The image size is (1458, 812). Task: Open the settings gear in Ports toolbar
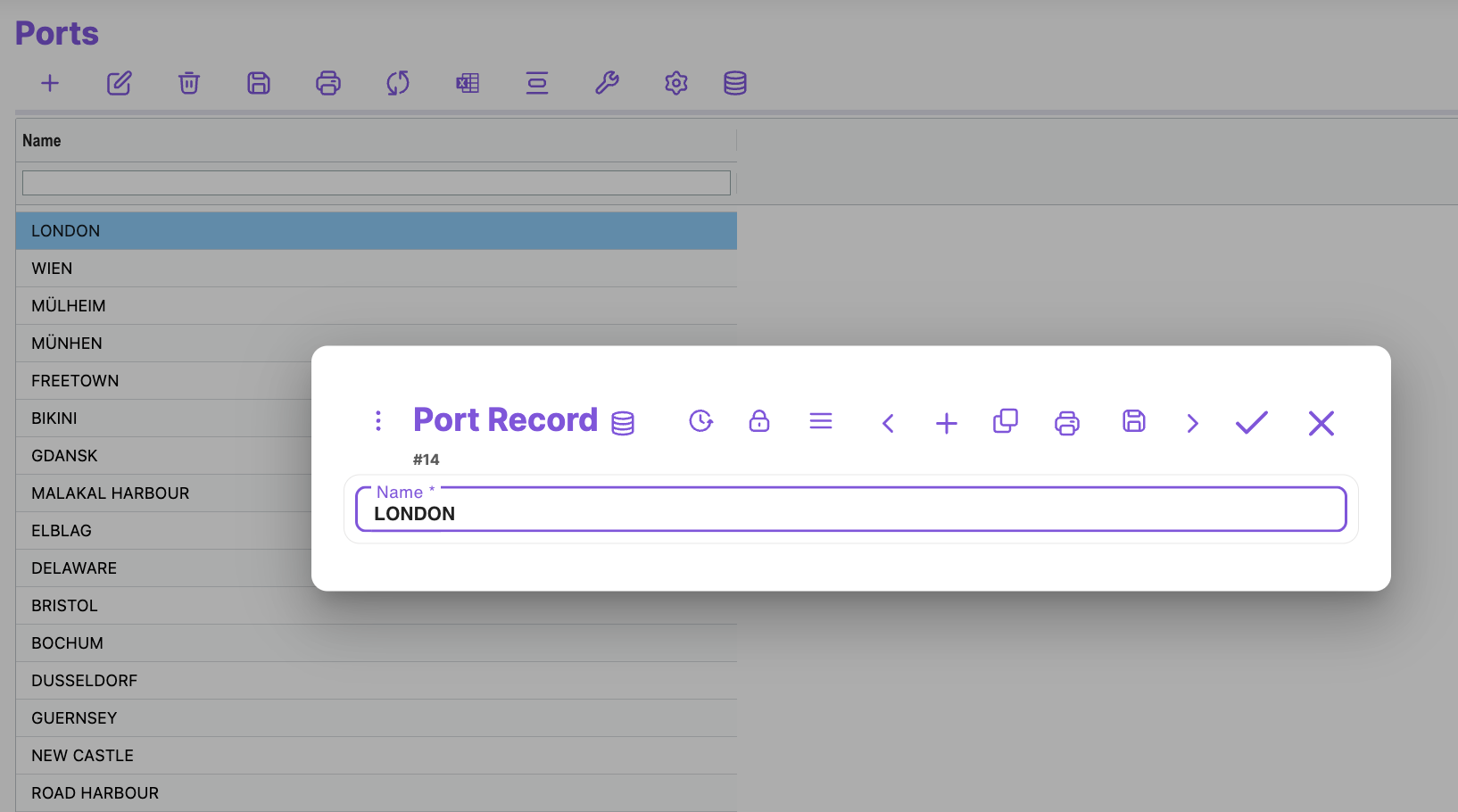tap(676, 83)
